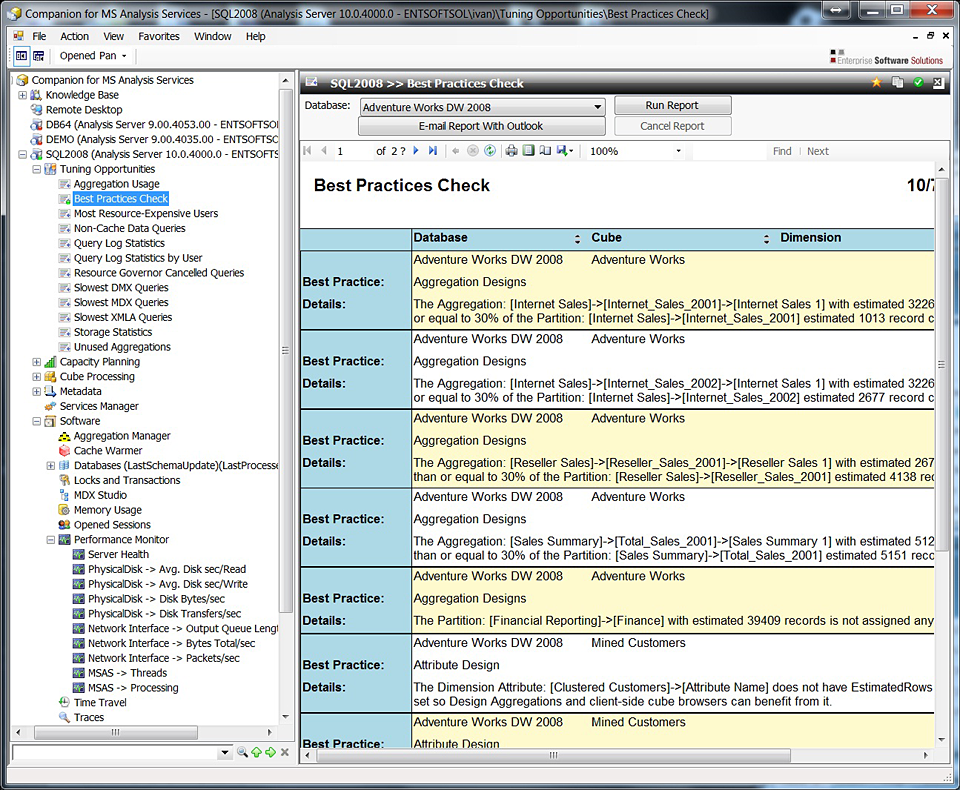960x790 pixels.
Task: Open Time Travel in the tree
Action: pyautogui.click(x=100, y=703)
